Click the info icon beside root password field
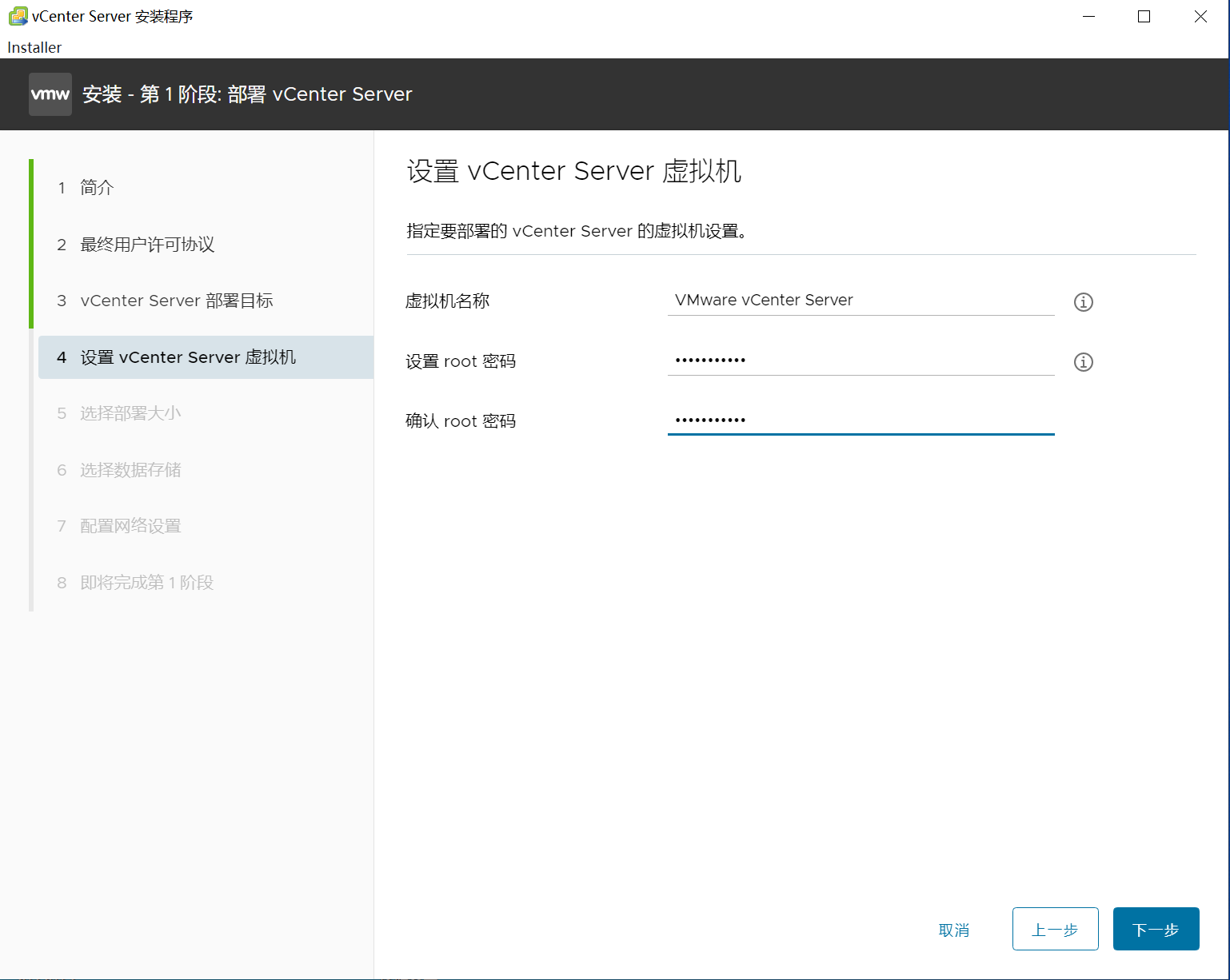This screenshot has width=1230, height=980. (x=1083, y=362)
